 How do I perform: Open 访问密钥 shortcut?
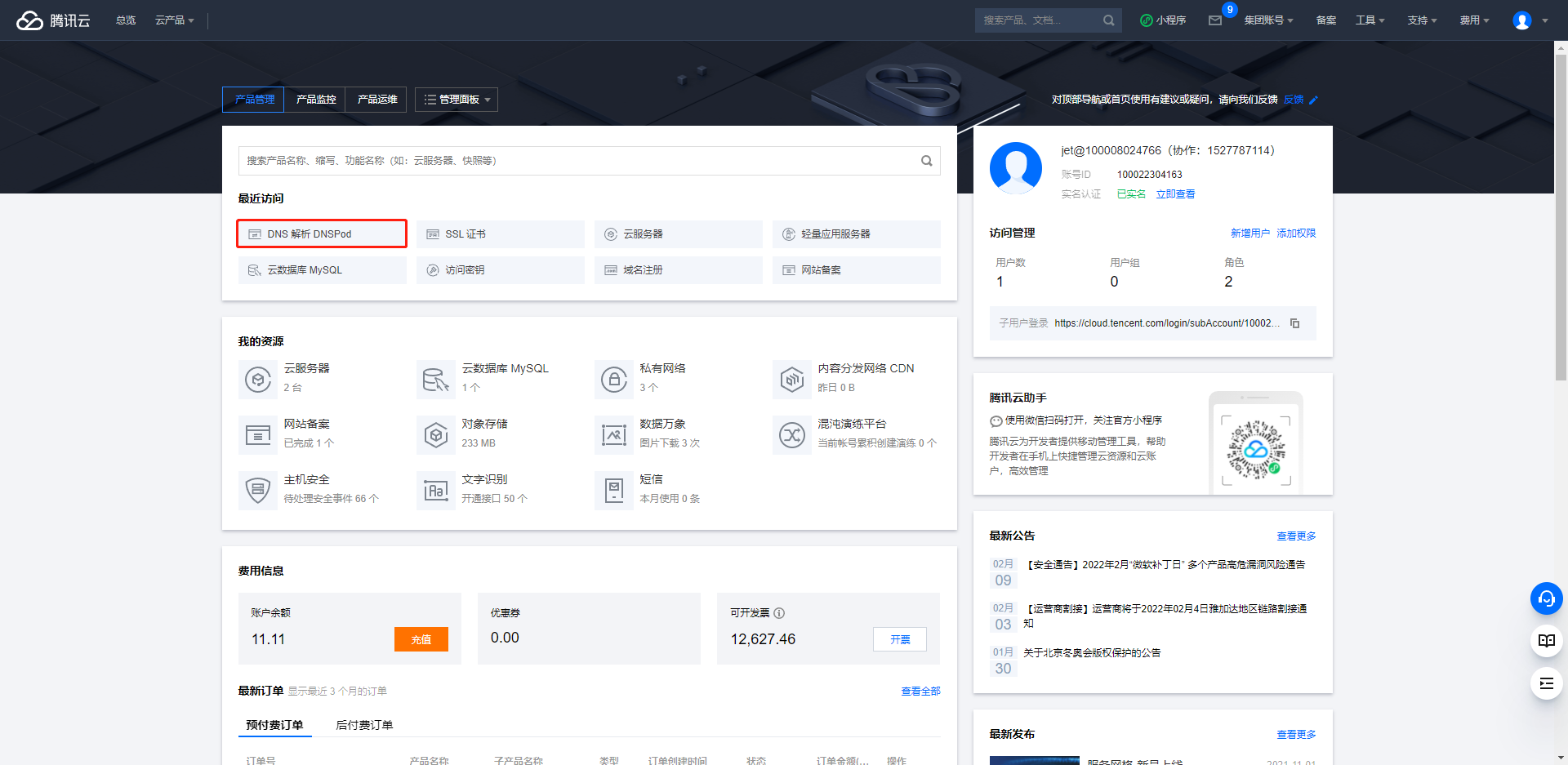coord(501,270)
